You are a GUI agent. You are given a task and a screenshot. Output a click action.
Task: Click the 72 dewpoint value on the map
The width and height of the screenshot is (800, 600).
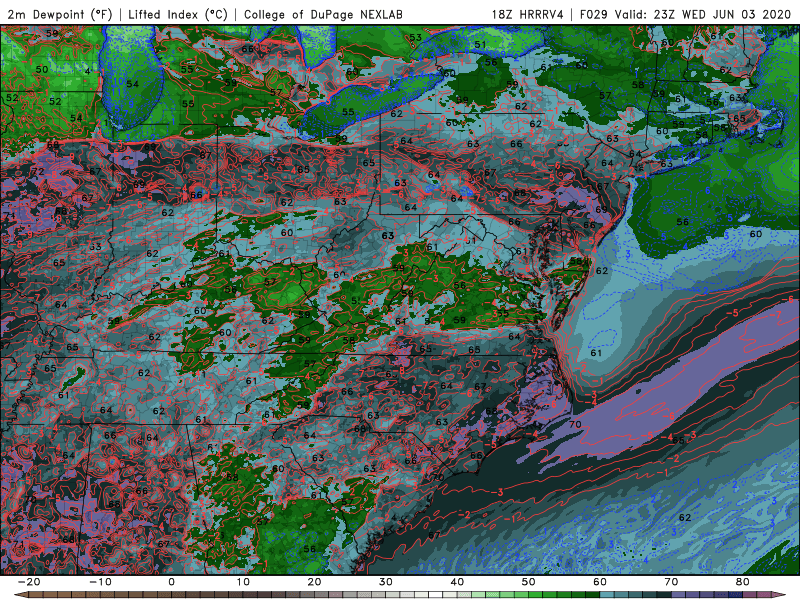pos(38,171)
